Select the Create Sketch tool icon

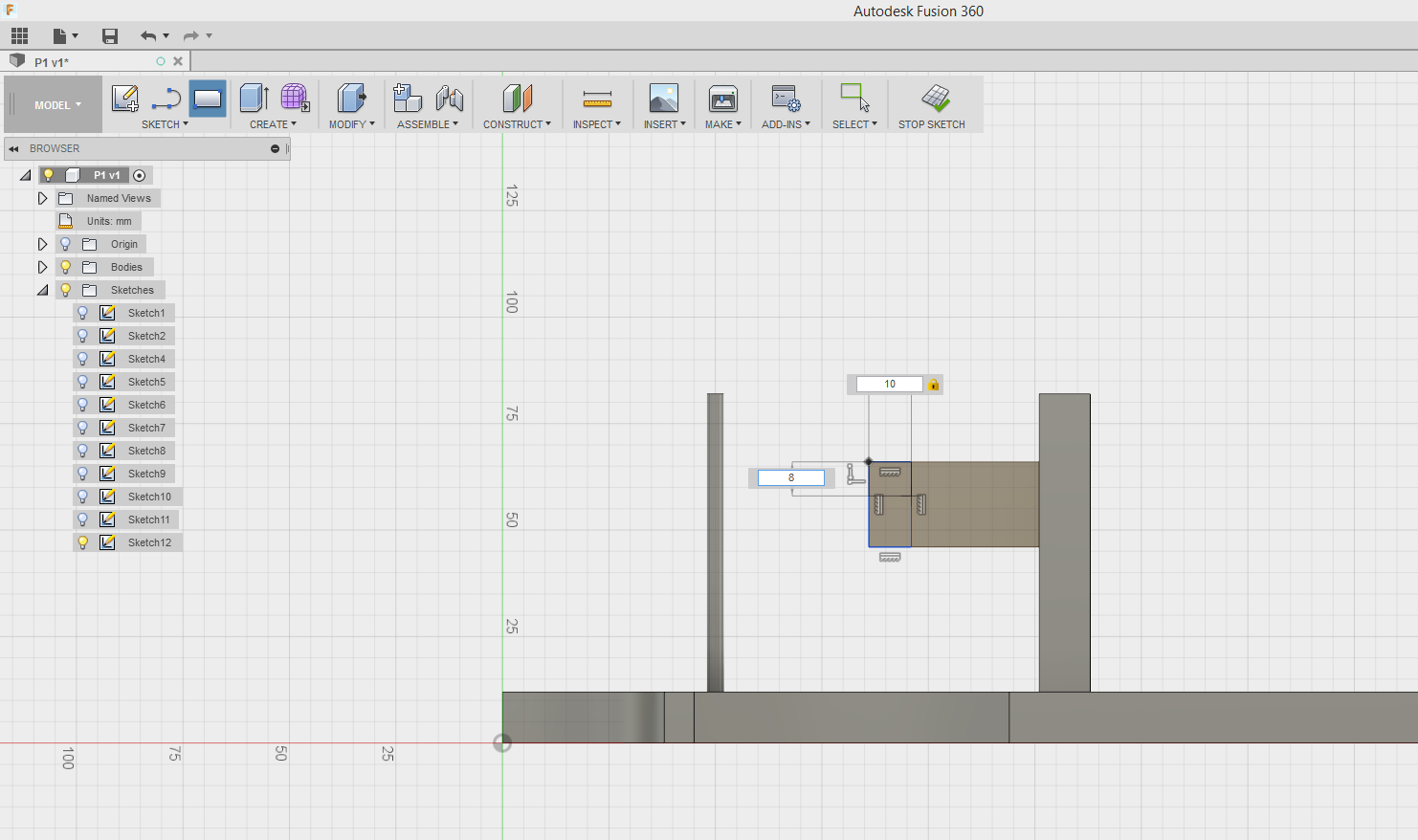(x=125, y=98)
